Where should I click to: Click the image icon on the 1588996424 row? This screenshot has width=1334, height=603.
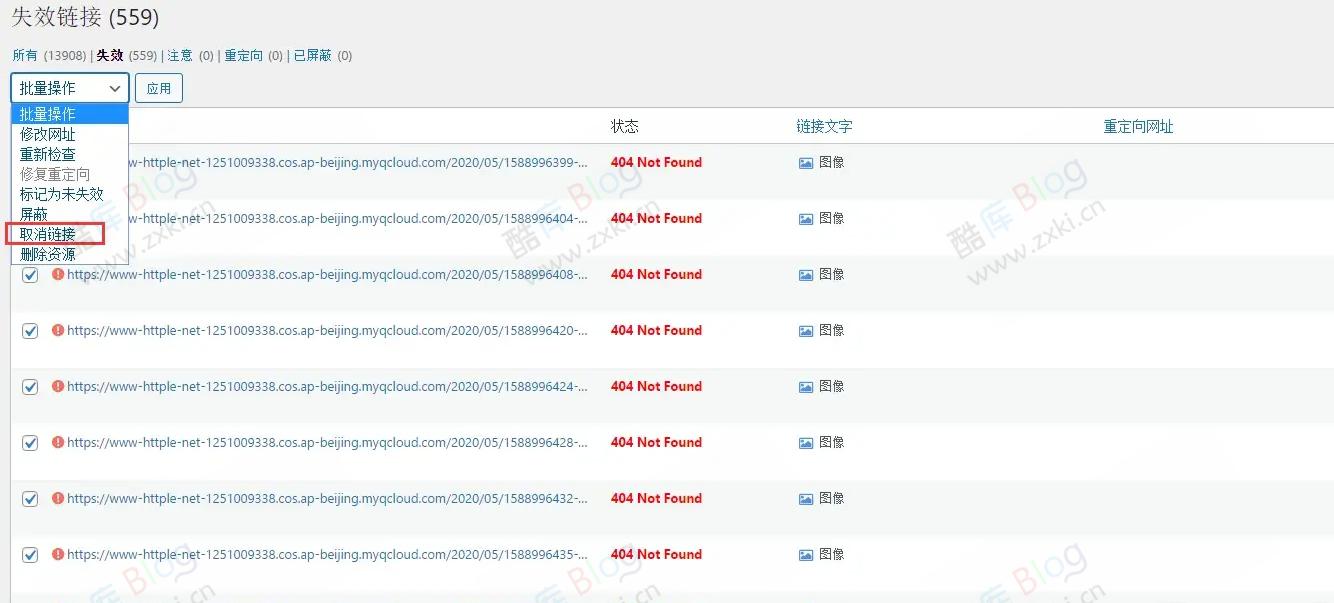[805, 386]
